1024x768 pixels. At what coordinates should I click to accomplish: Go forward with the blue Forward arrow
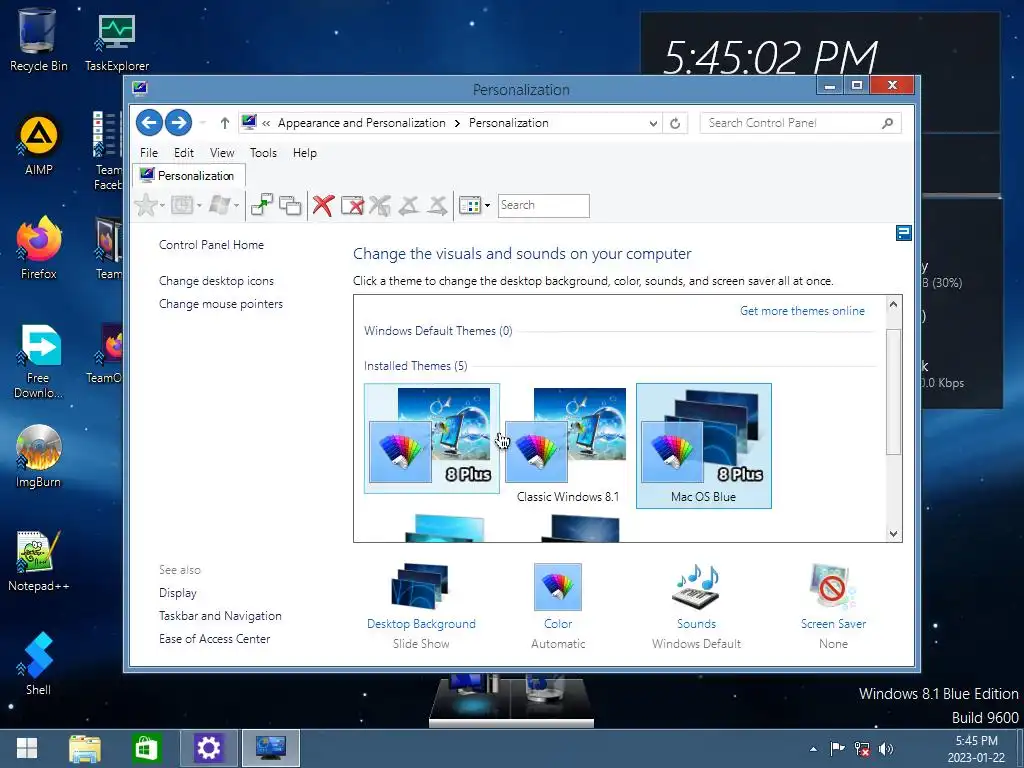coord(178,122)
